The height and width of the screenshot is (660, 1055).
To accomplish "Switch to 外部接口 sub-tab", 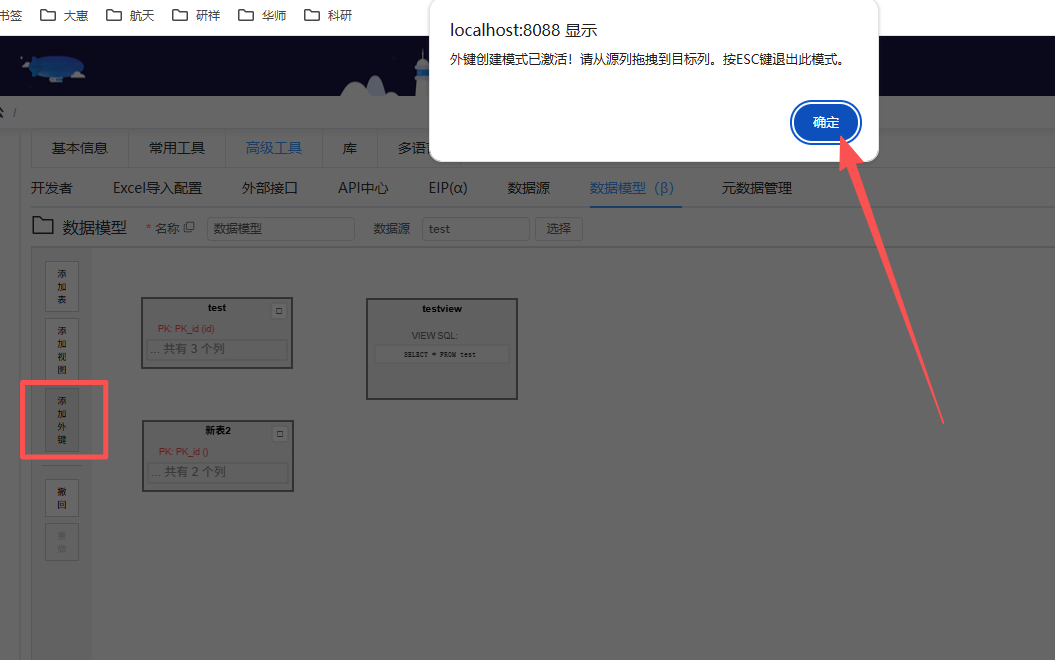I will [x=270, y=188].
